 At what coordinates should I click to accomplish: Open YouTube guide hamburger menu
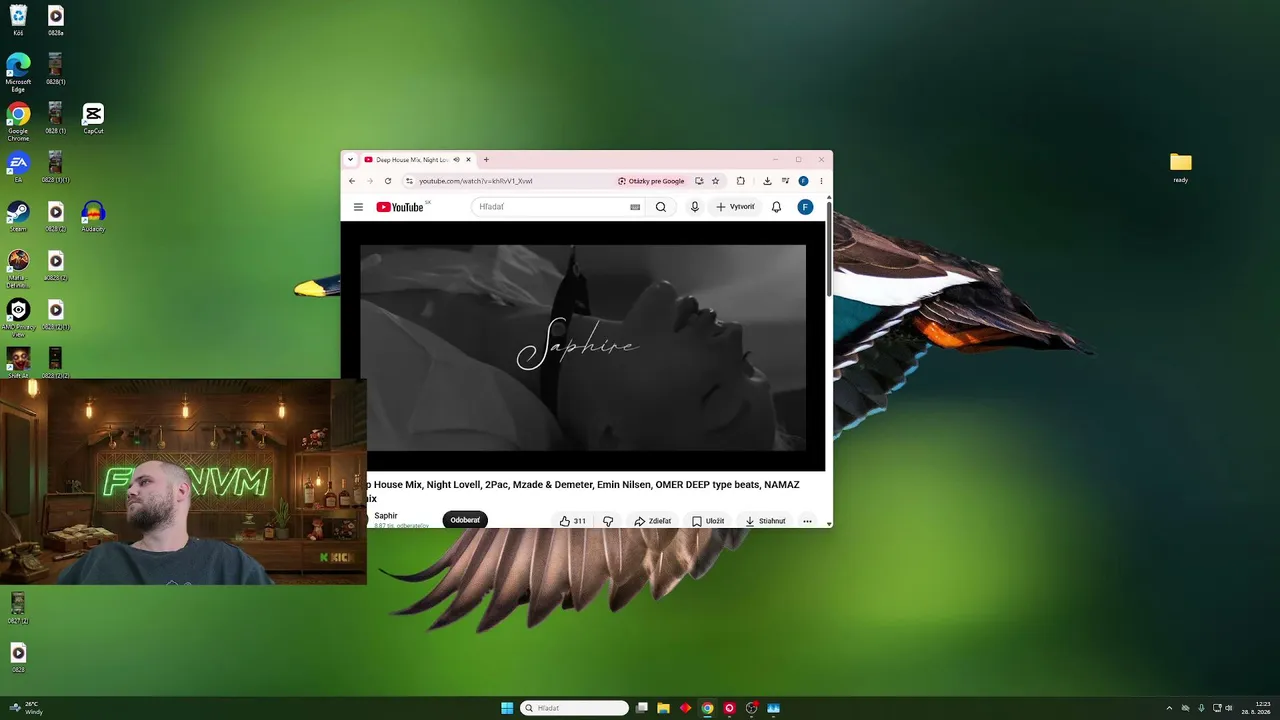tap(358, 207)
